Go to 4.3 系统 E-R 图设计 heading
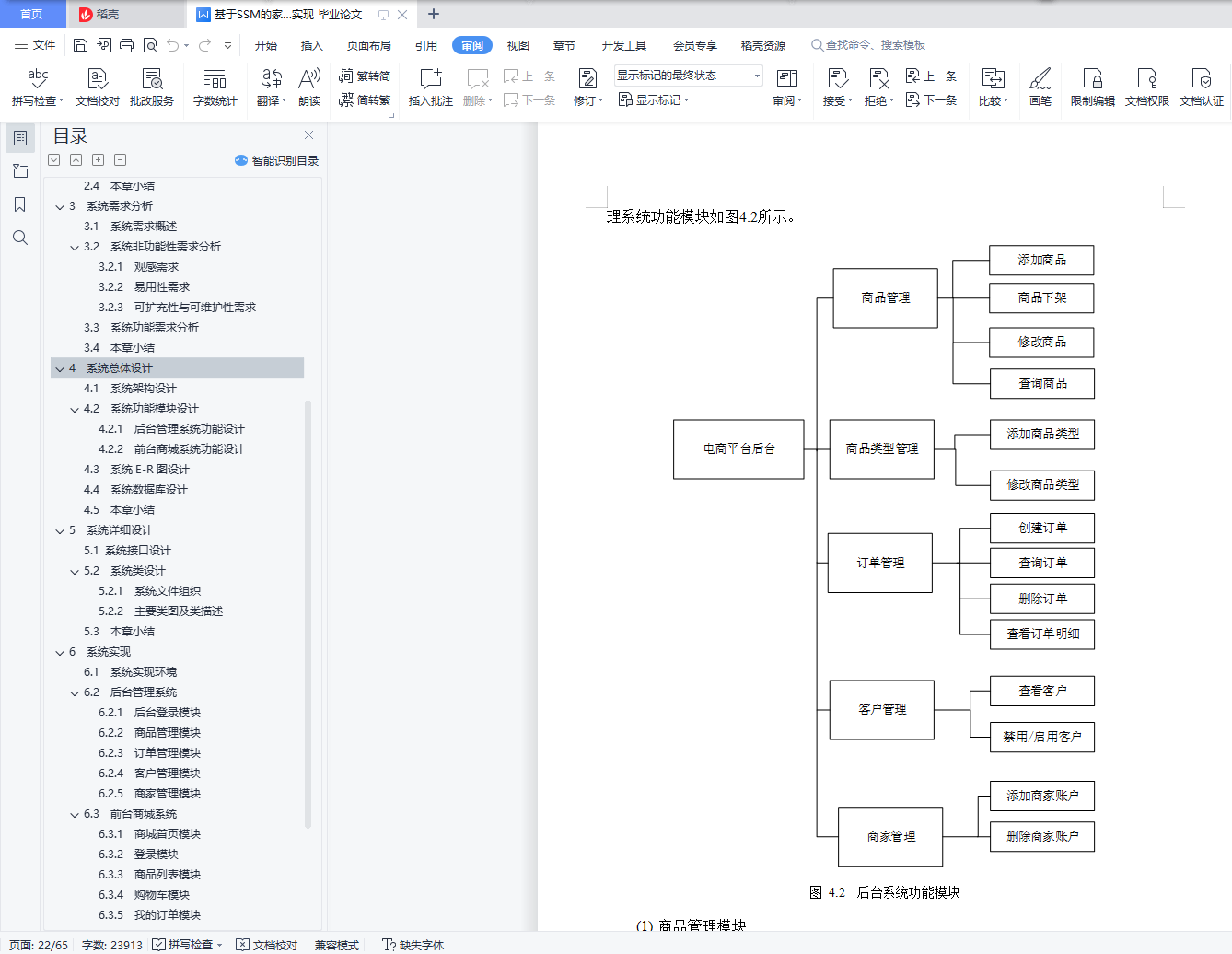 click(136, 470)
